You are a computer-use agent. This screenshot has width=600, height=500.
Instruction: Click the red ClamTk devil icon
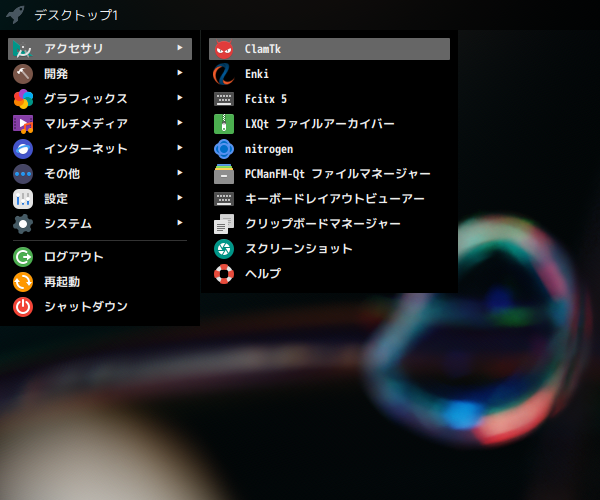(224, 49)
